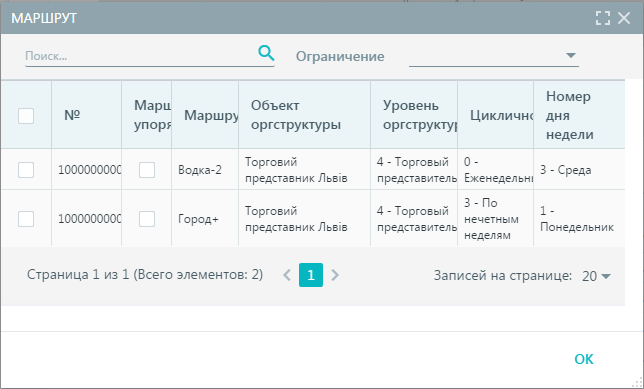The width and height of the screenshot is (644, 389).
Task: Maximize the Маршрут dialog with fullscreen icon
Action: pos(603,18)
